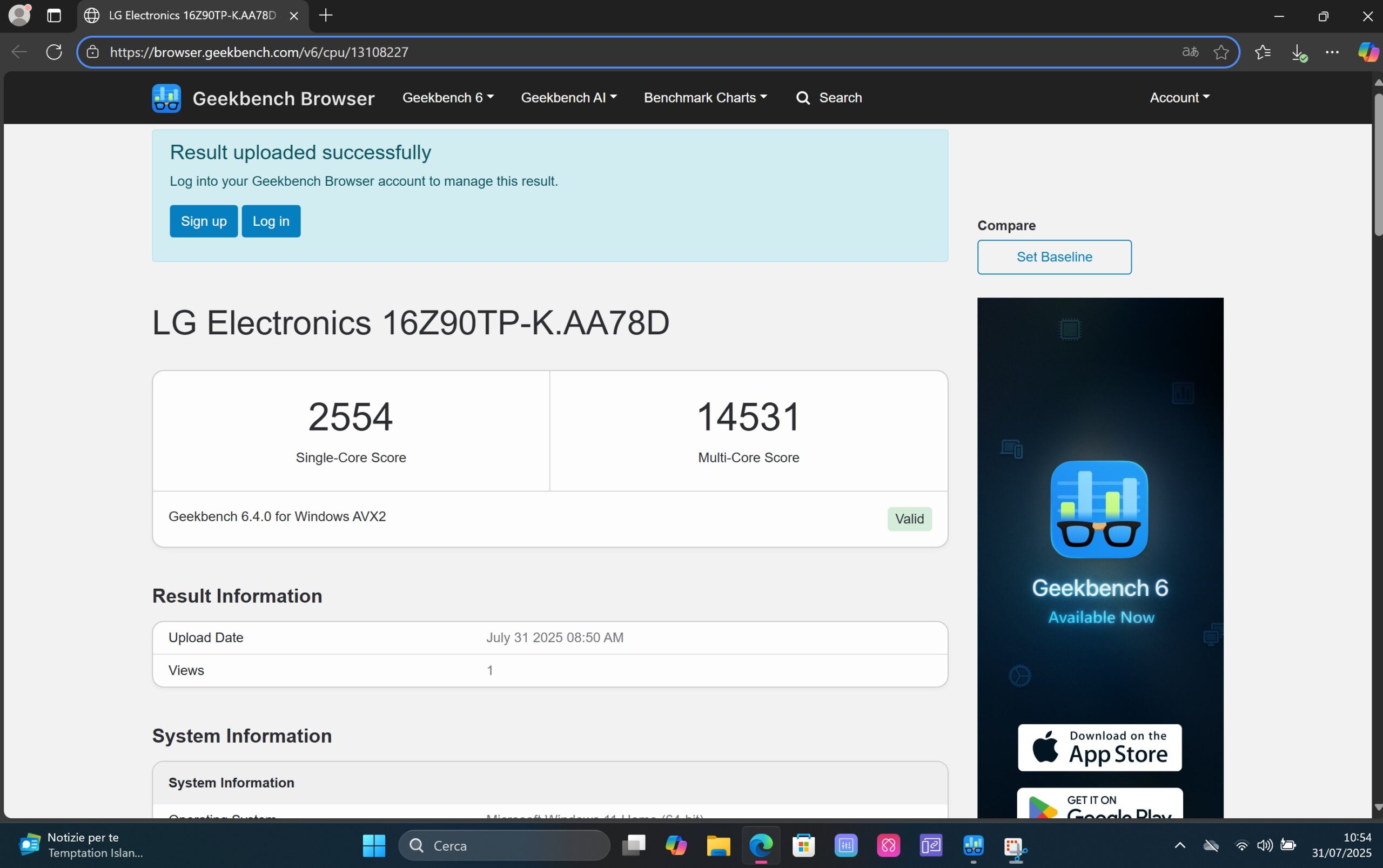The width and height of the screenshot is (1383, 868).
Task: Open File Explorer from the taskbar
Action: [718, 846]
